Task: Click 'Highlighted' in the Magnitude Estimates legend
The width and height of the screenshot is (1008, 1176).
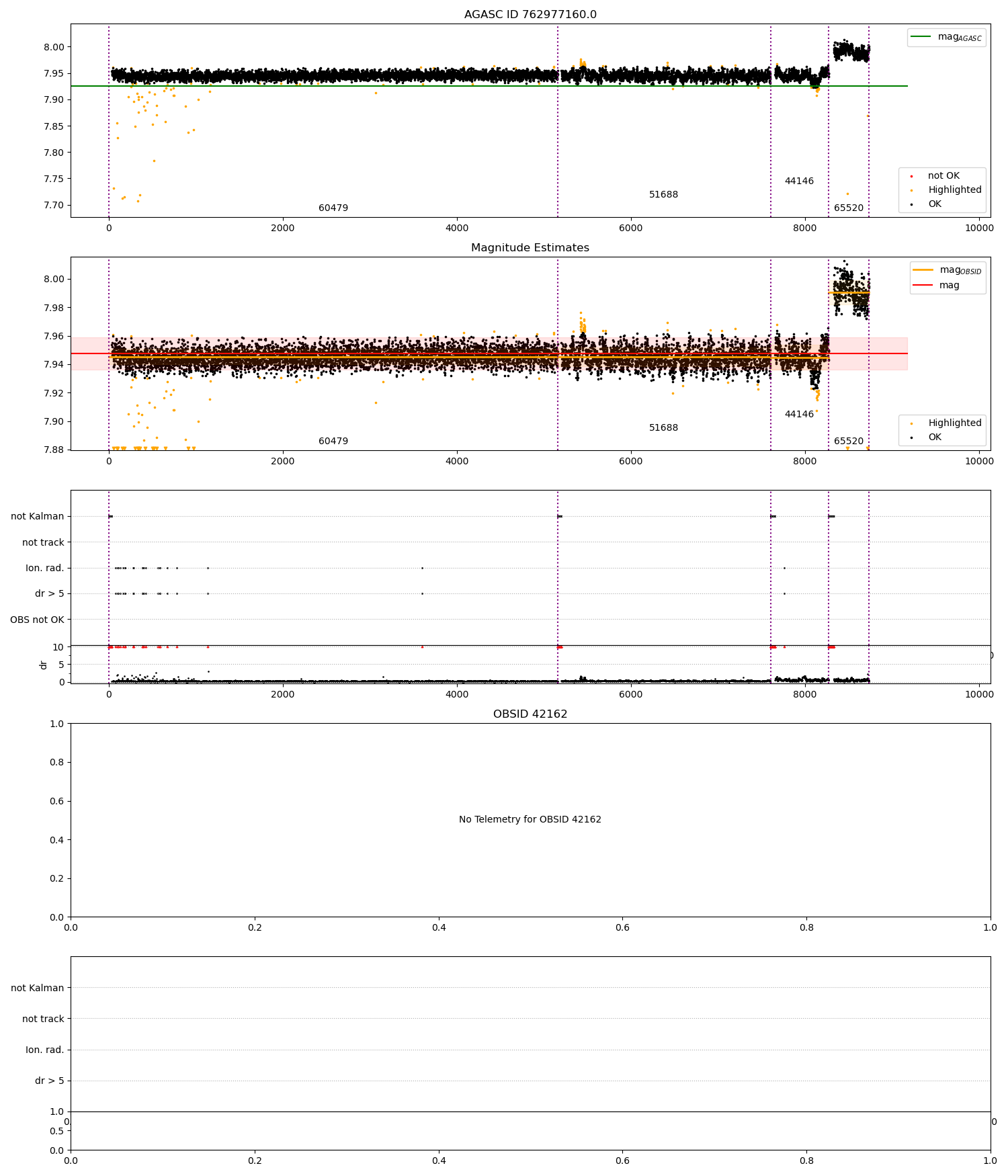Action: 955,423
